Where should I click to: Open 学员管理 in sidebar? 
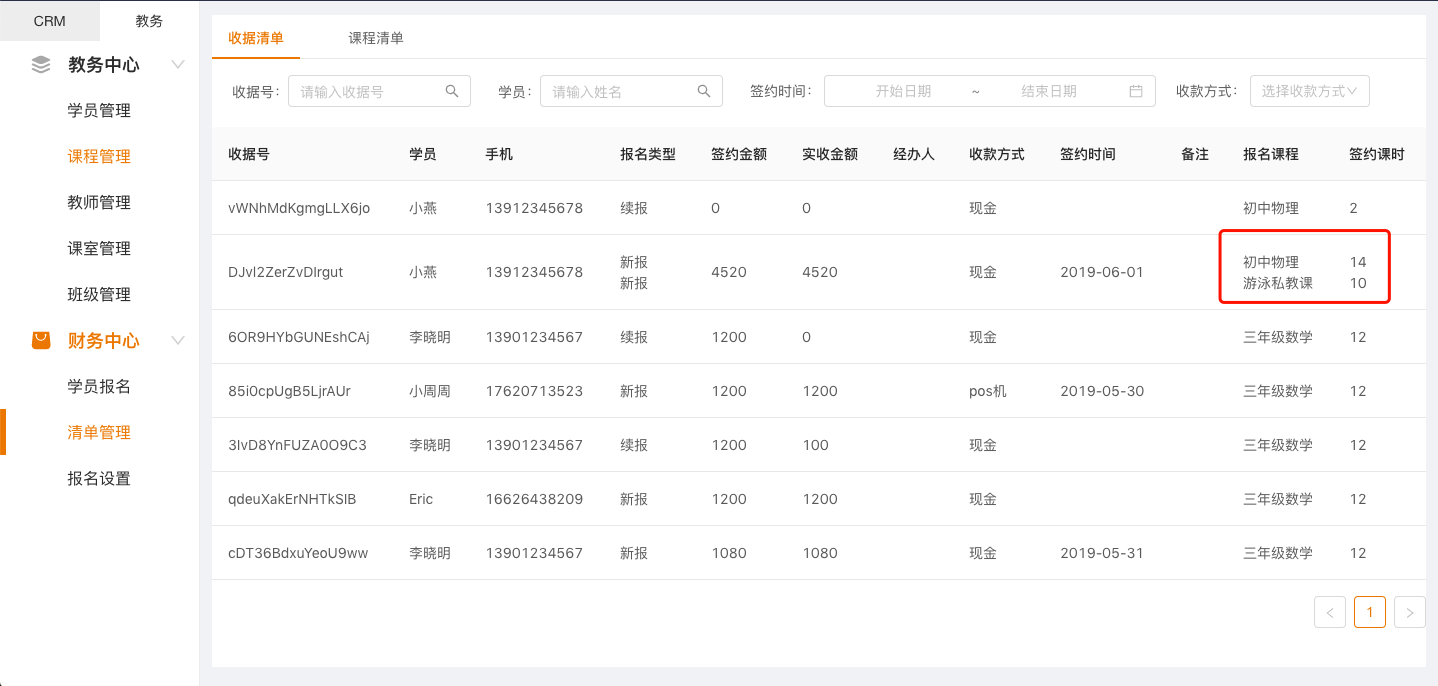pos(99,111)
